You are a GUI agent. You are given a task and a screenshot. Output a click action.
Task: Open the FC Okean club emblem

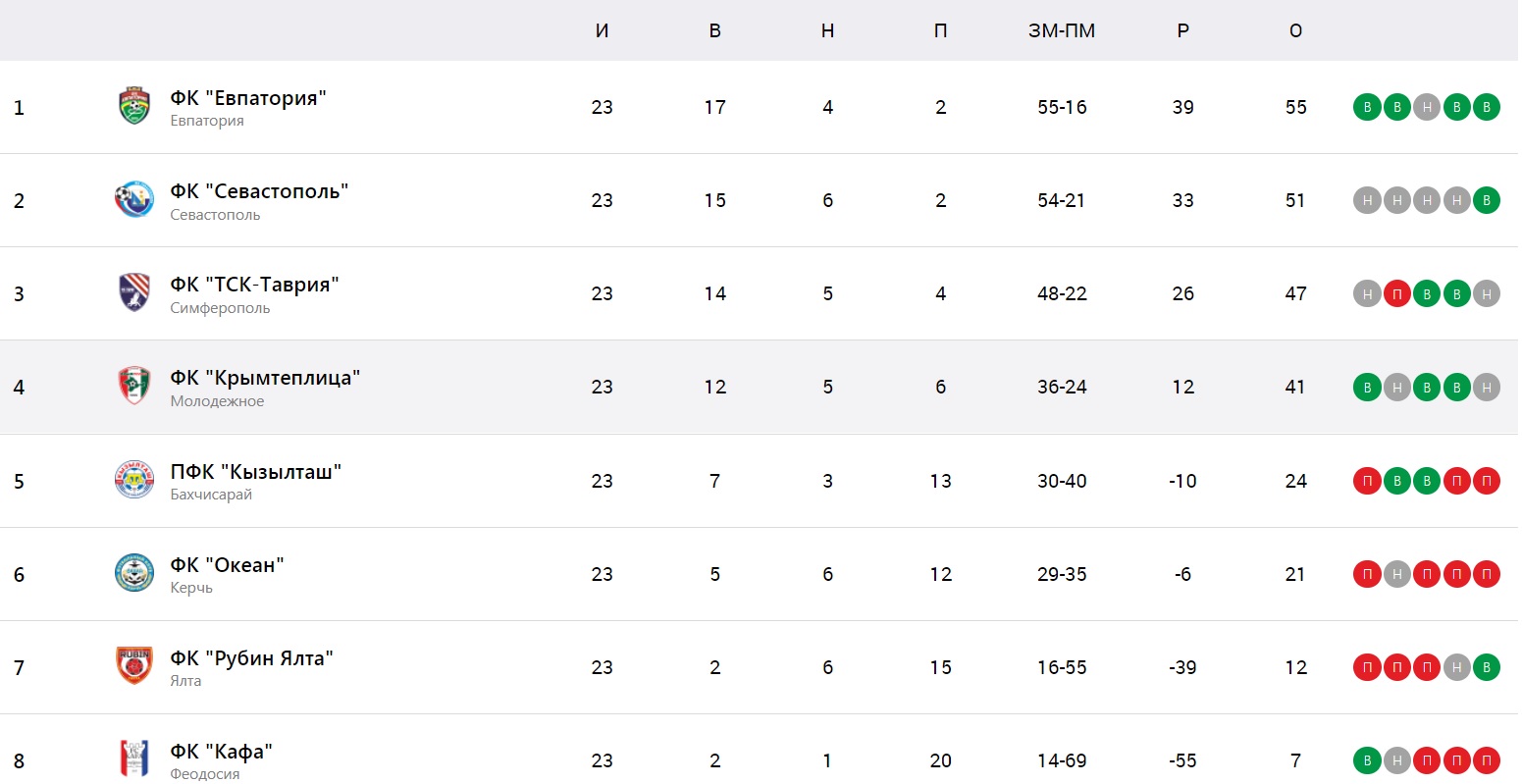(134, 574)
